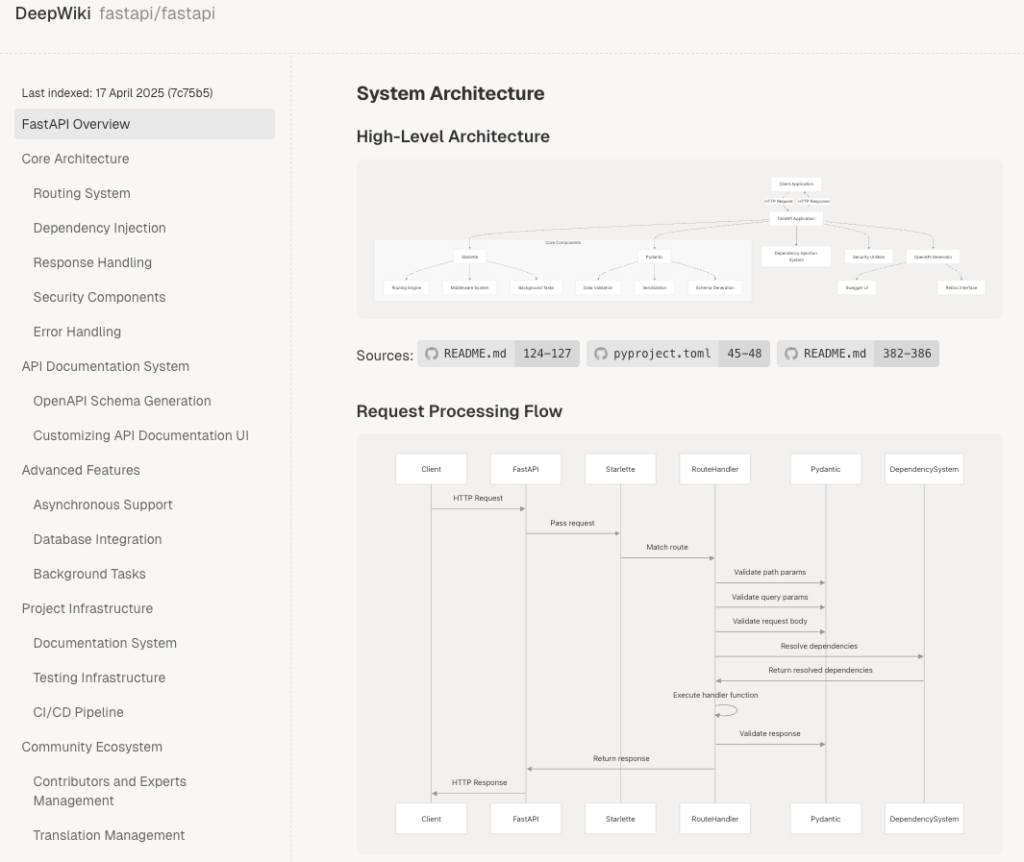Navigate to Dependency Injection page
Screen dimensions: 1024x862
click(x=99, y=228)
